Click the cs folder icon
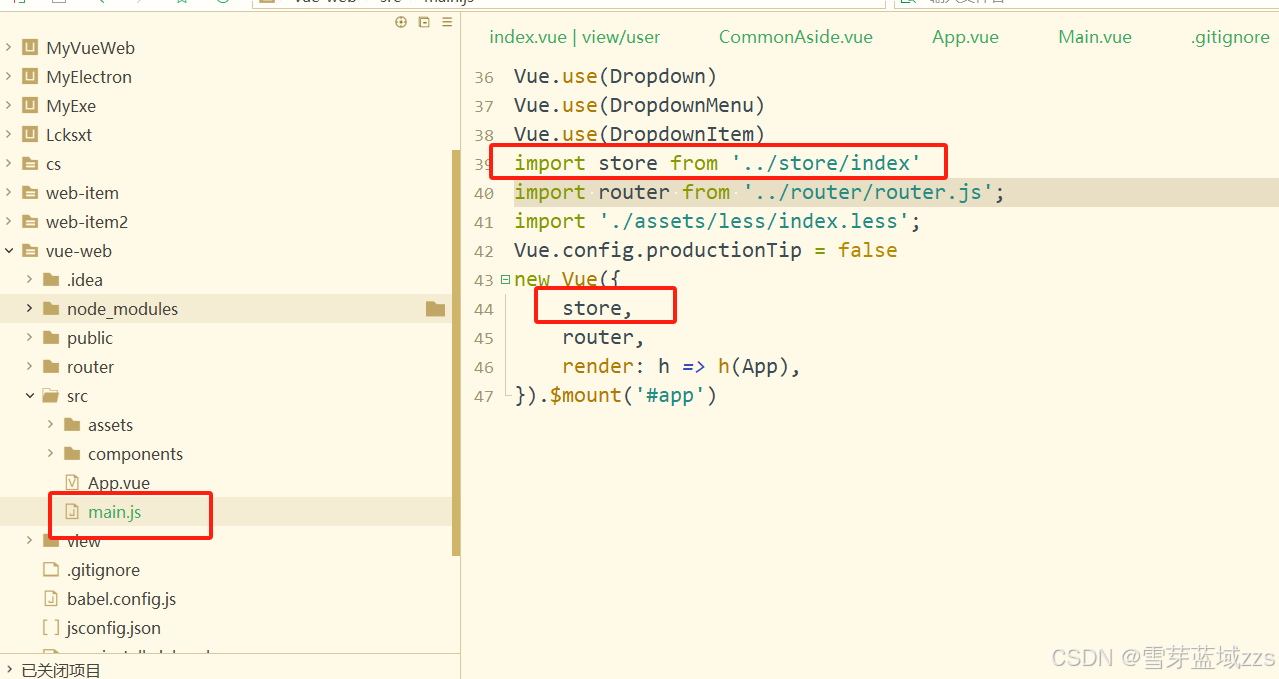Viewport: 1279px width, 679px height. point(30,164)
